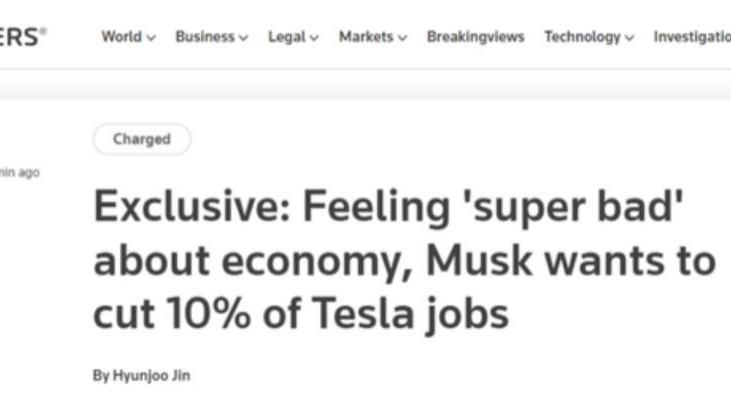Viewport: 731px width, 412px height.
Task: Click the Reuters logo
Action: (22, 36)
